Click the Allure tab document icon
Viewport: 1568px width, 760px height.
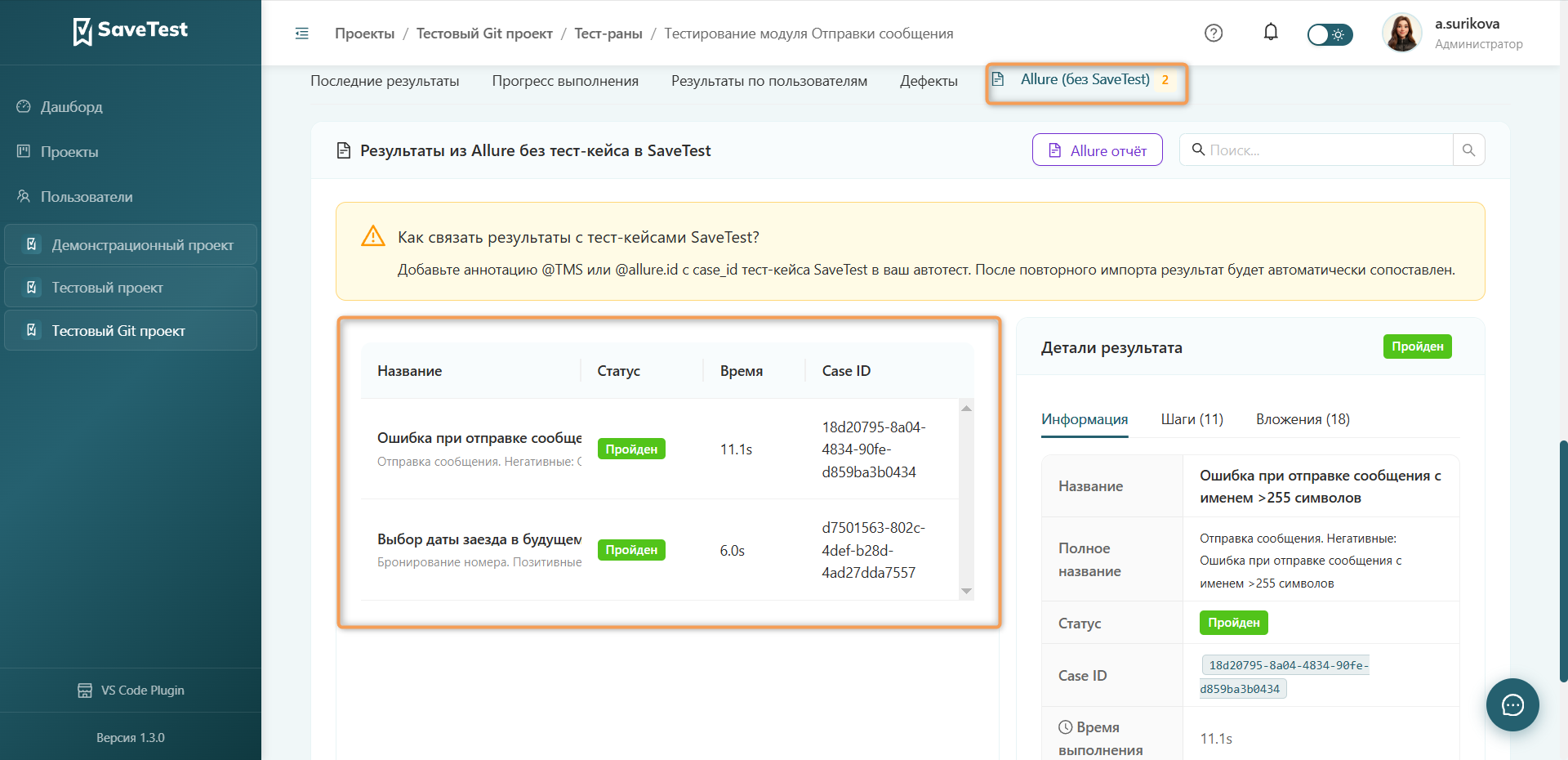click(x=998, y=79)
